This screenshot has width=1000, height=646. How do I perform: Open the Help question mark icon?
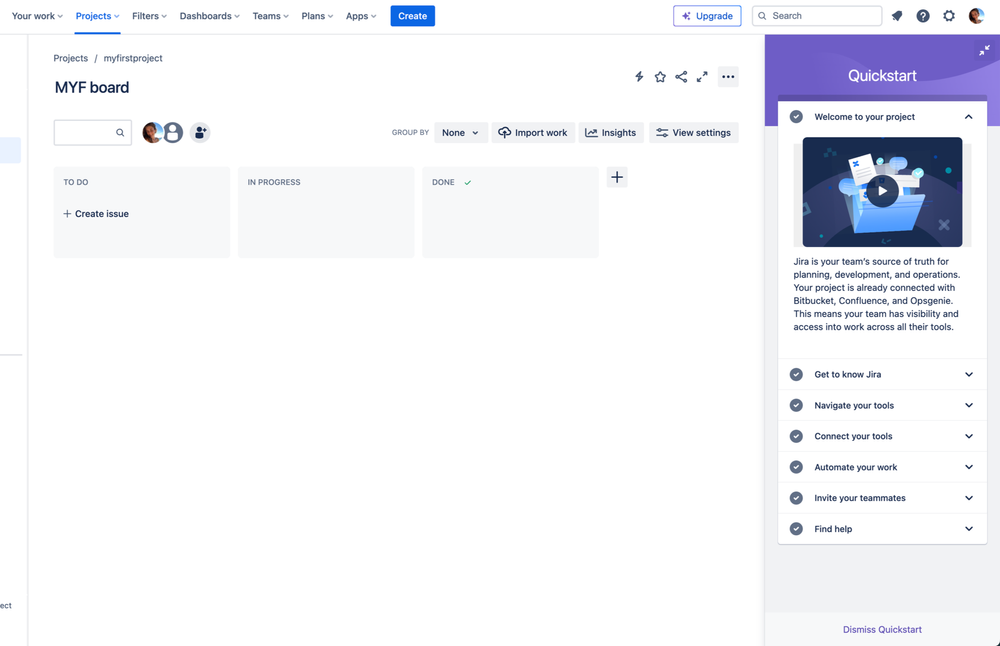(923, 16)
